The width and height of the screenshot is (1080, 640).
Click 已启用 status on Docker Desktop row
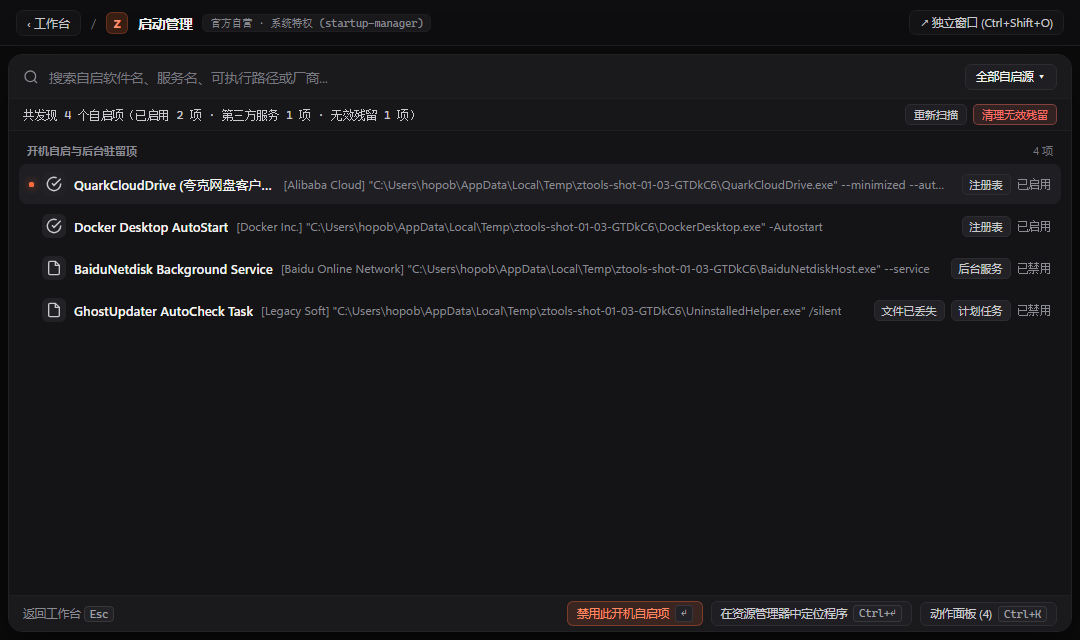pyautogui.click(x=1034, y=227)
